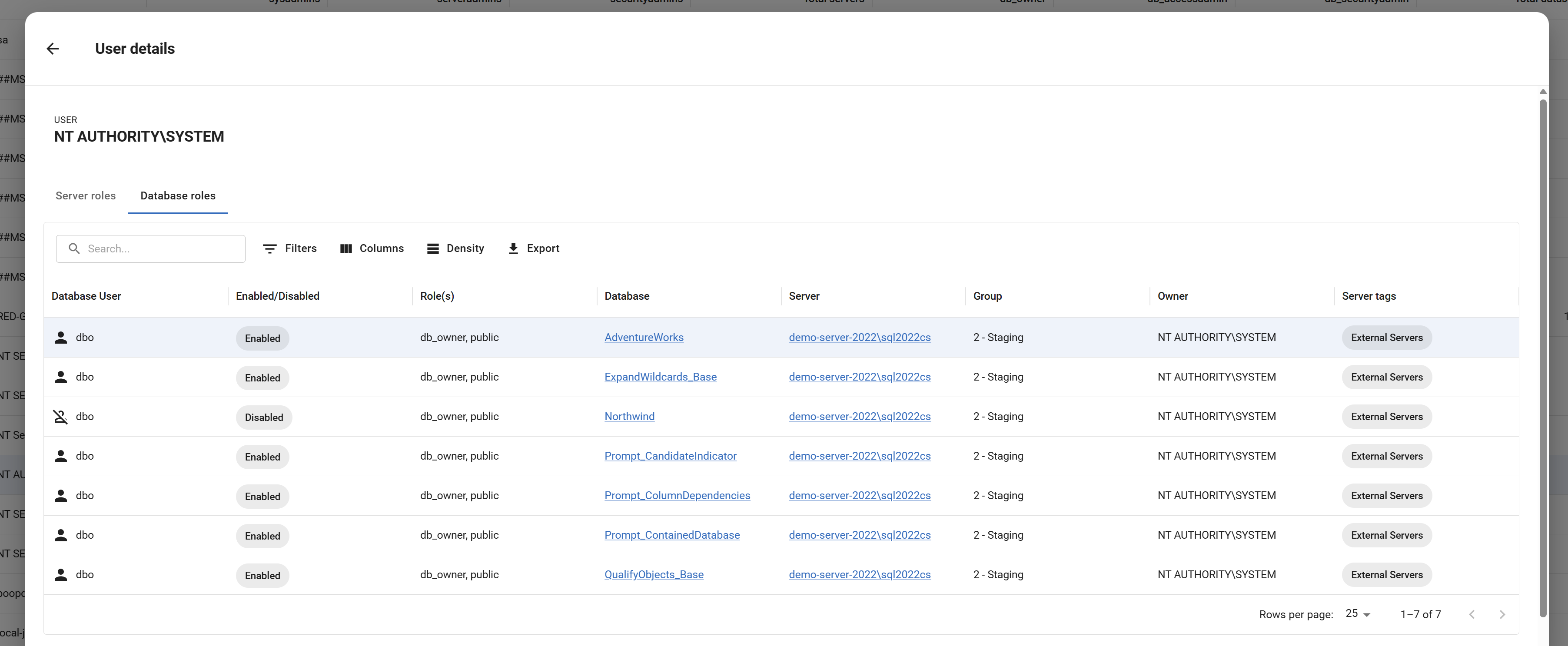
Task: Click the External Servers tag in the ExpandWildcards_Base row
Action: tap(1386, 377)
